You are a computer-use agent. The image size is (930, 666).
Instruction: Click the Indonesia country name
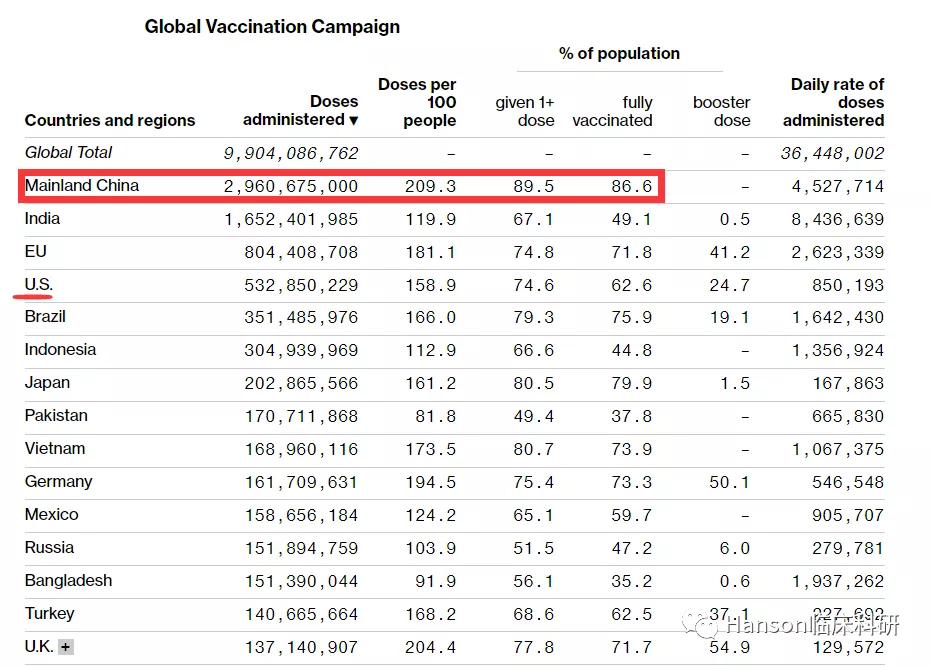tap(60, 350)
